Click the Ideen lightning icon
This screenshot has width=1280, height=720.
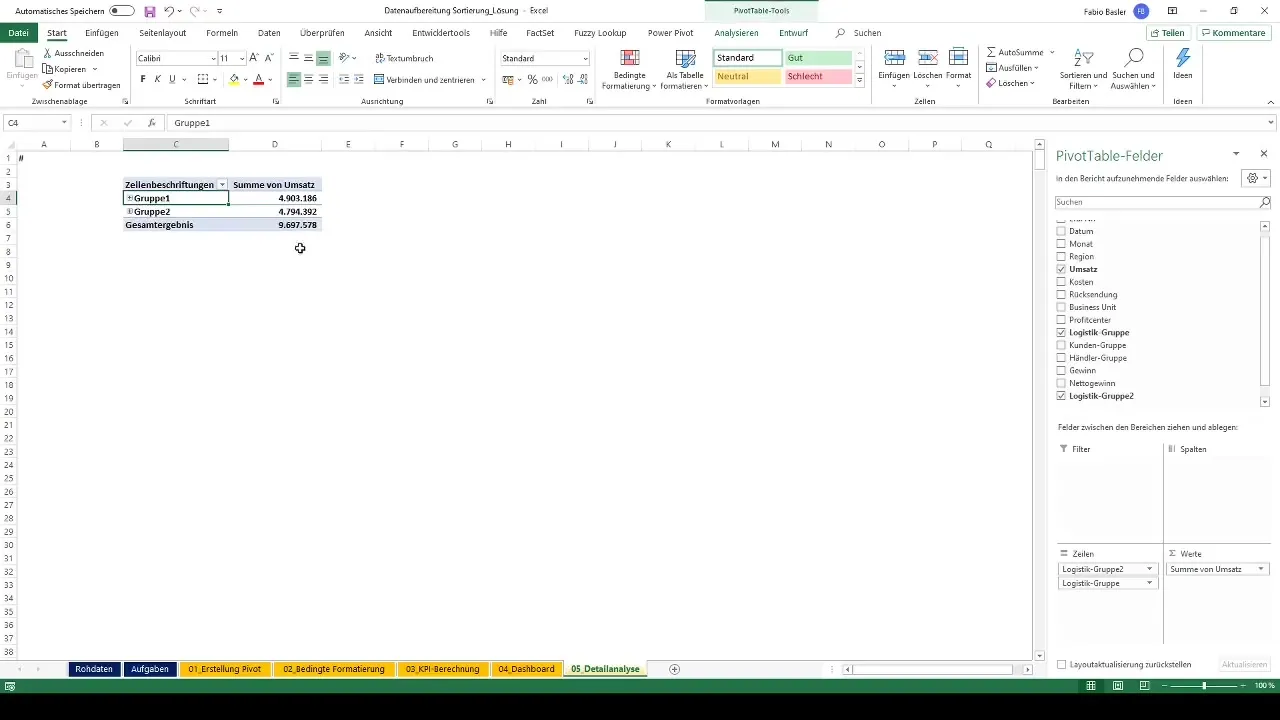(1183, 58)
